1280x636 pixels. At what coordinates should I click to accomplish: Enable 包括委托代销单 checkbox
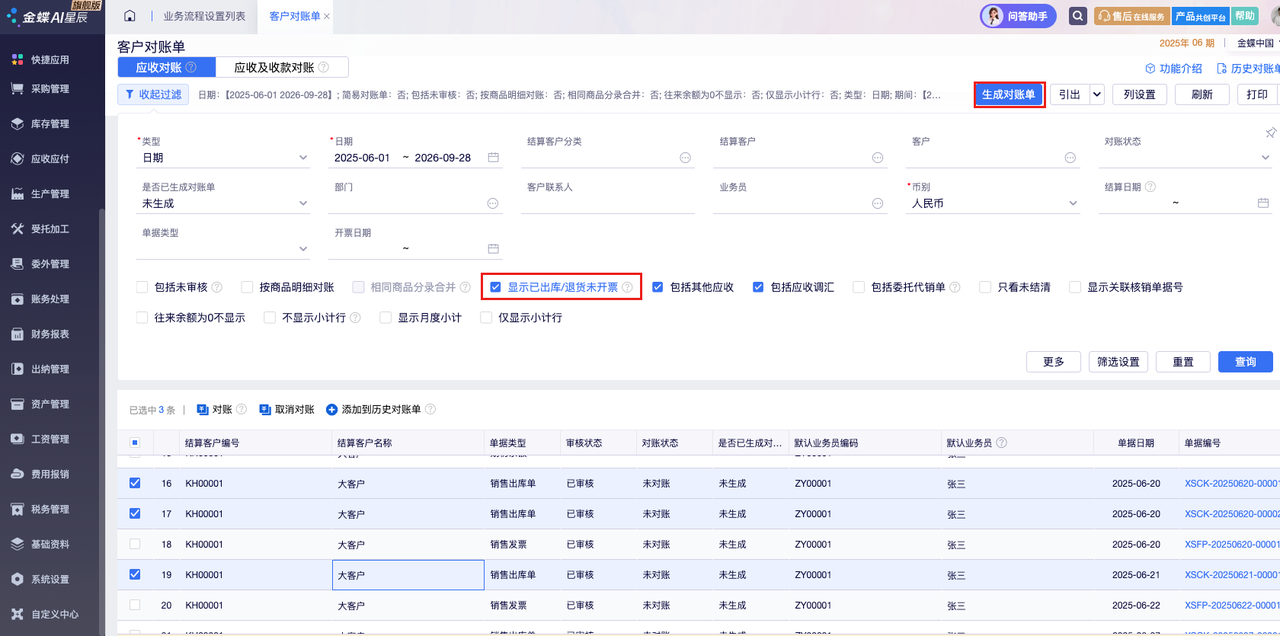859,287
